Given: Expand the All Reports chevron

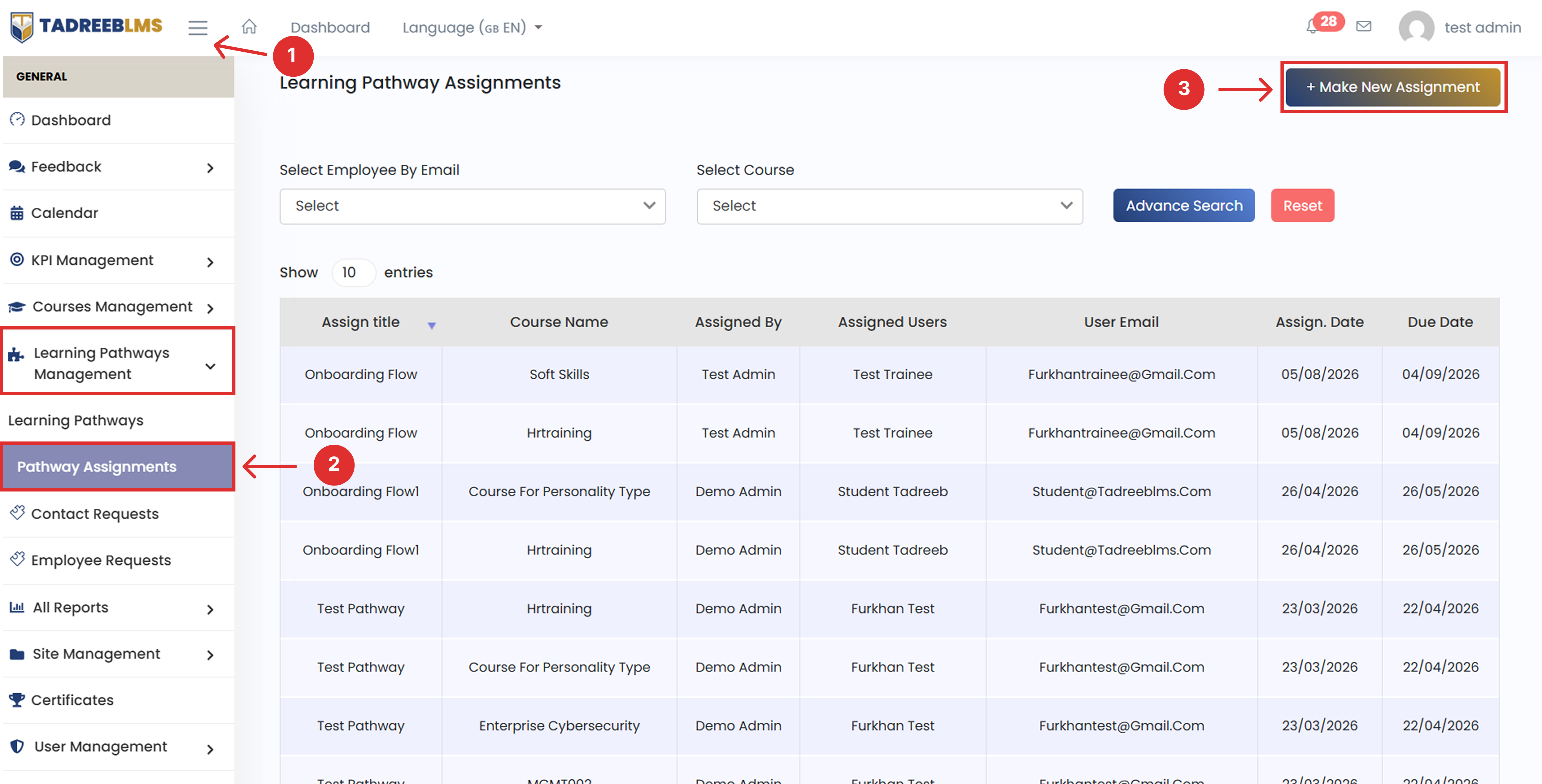Looking at the screenshot, I should click(x=210, y=609).
